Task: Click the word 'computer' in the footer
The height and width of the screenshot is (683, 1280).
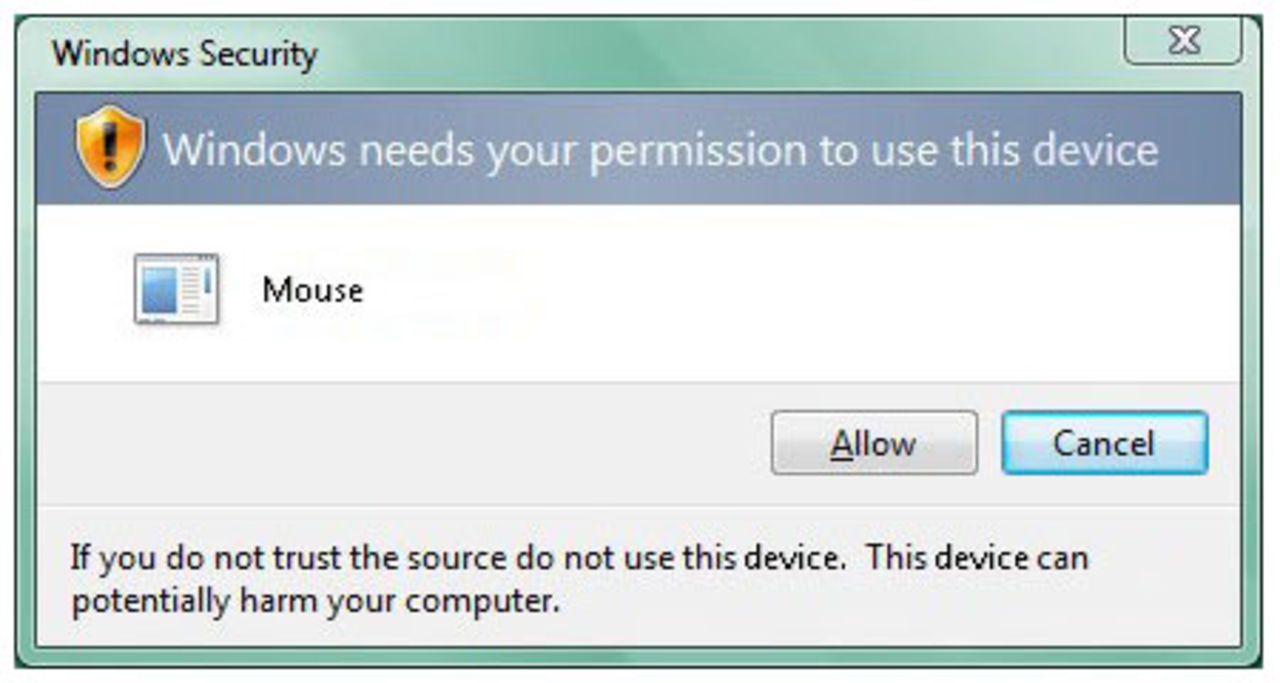Action: coord(478,602)
